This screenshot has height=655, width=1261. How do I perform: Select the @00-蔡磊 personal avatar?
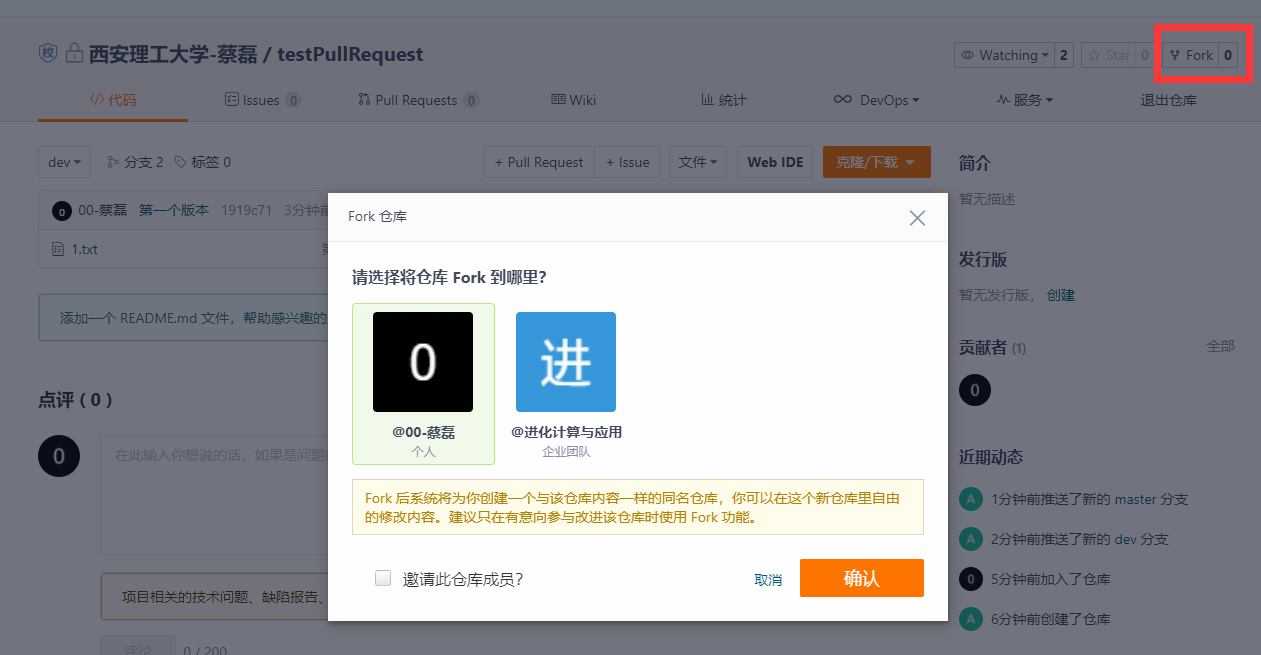(x=423, y=362)
